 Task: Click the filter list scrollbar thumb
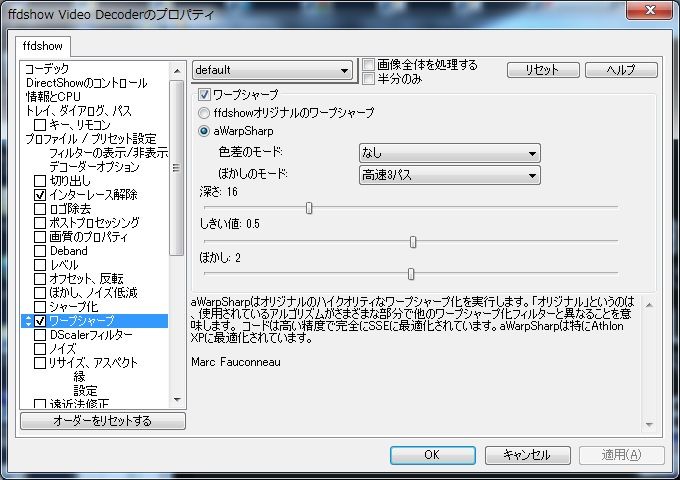pyautogui.click(x=177, y=168)
